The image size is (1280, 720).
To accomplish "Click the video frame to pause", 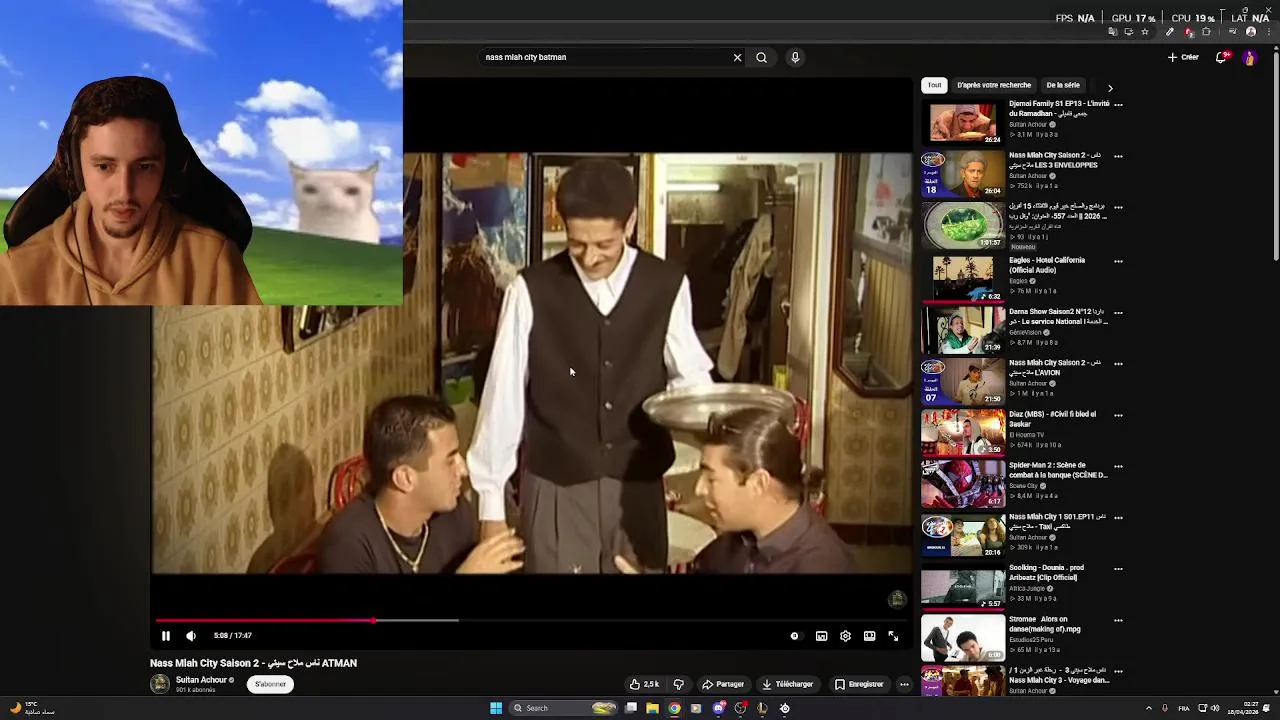I will click(x=532, y=364).
